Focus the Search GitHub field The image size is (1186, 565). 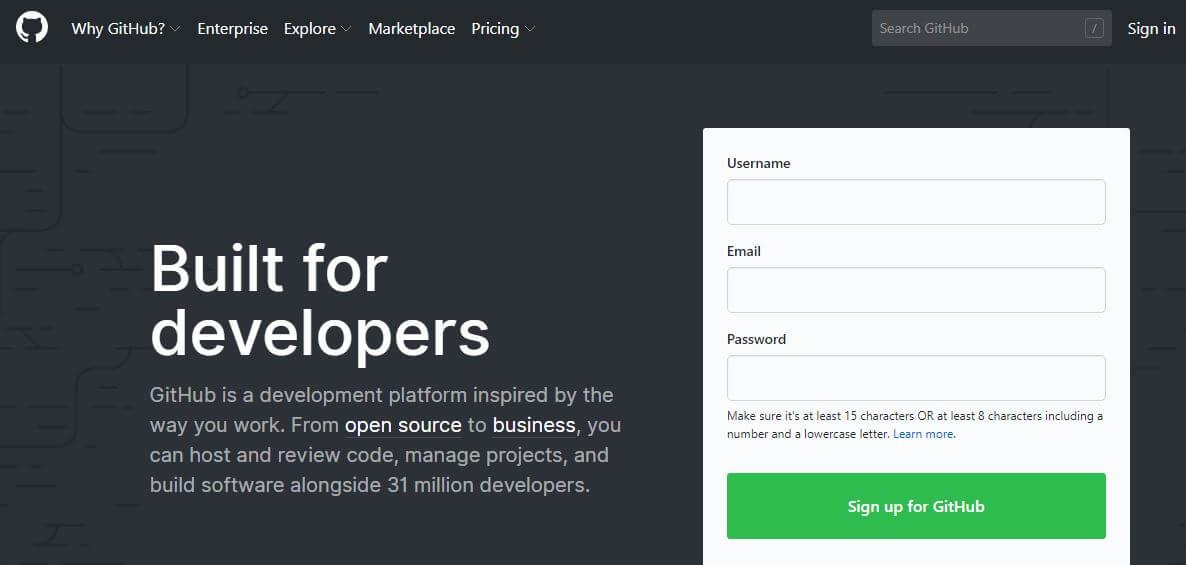[x=992, y=28]
